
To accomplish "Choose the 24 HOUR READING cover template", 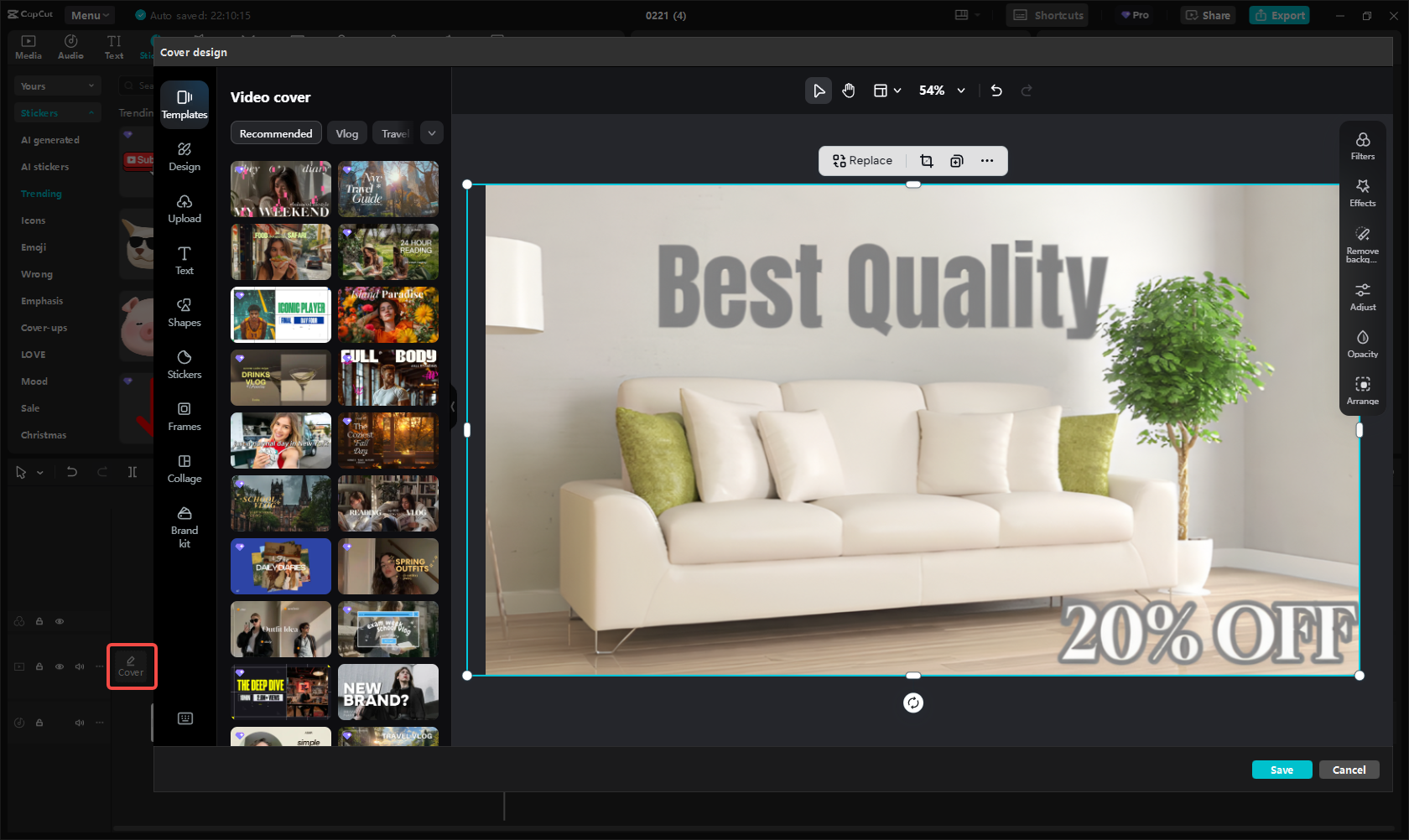I will [x=388, y=252].
